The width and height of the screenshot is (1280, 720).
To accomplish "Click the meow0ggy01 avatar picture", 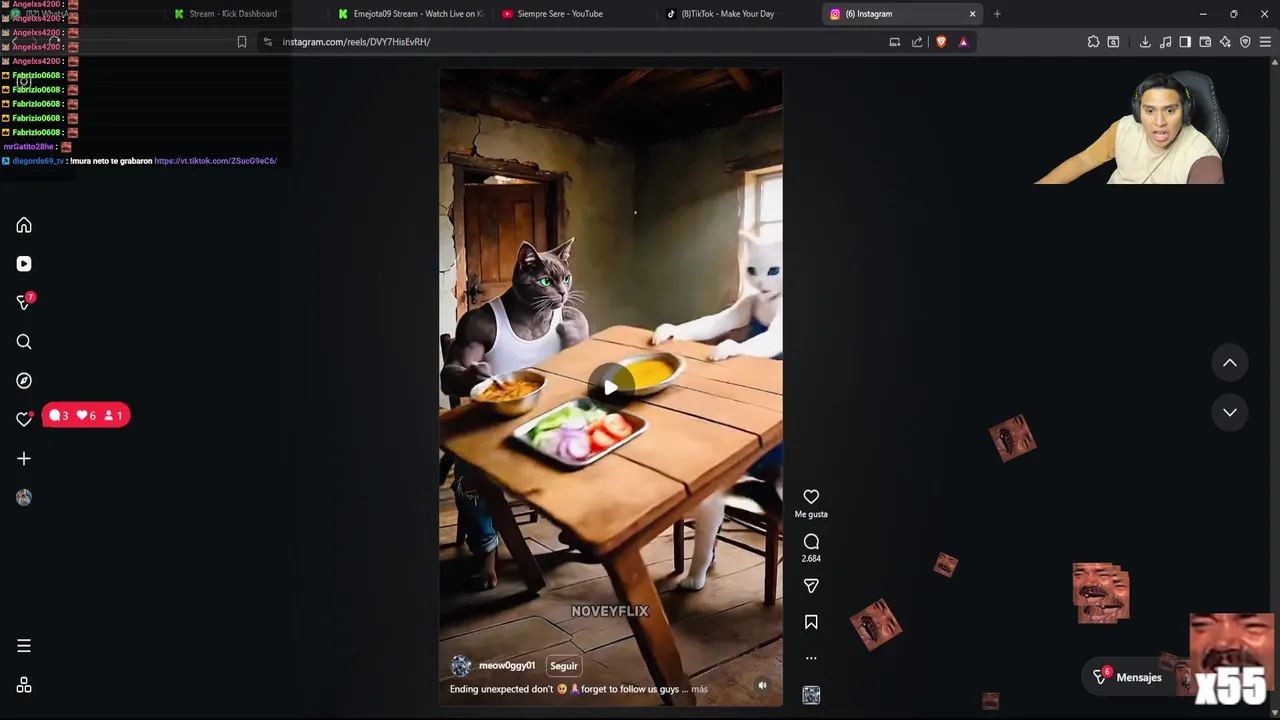I will click(x=460, y=666).
